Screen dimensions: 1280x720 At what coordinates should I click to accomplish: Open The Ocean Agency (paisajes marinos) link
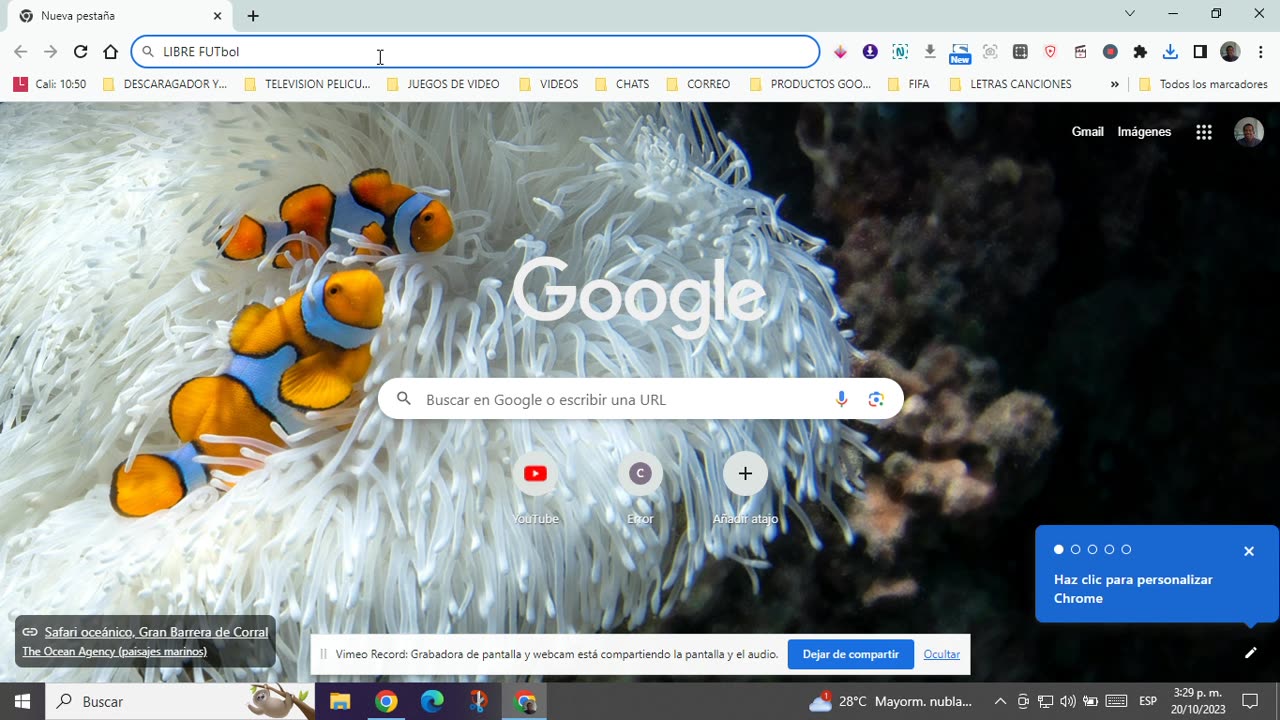click(x=114, y=651)
